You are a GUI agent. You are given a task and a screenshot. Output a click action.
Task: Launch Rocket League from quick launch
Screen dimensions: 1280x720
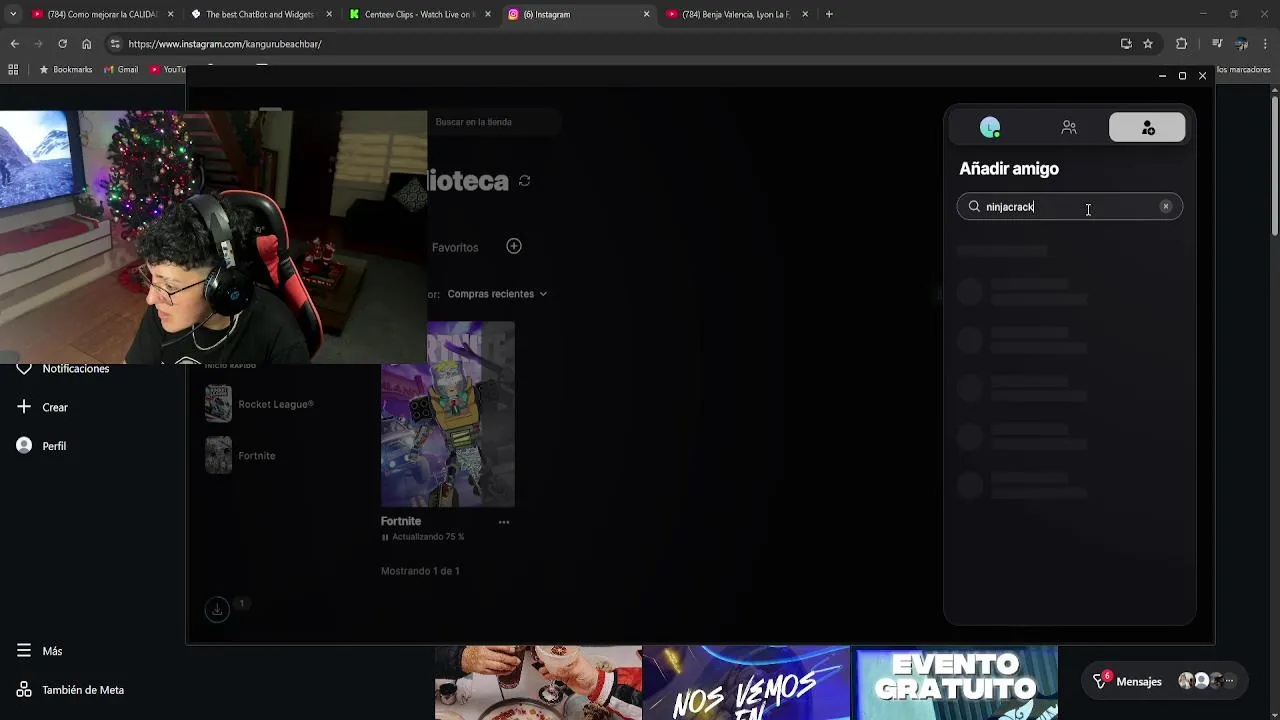[x=260, y=404]
